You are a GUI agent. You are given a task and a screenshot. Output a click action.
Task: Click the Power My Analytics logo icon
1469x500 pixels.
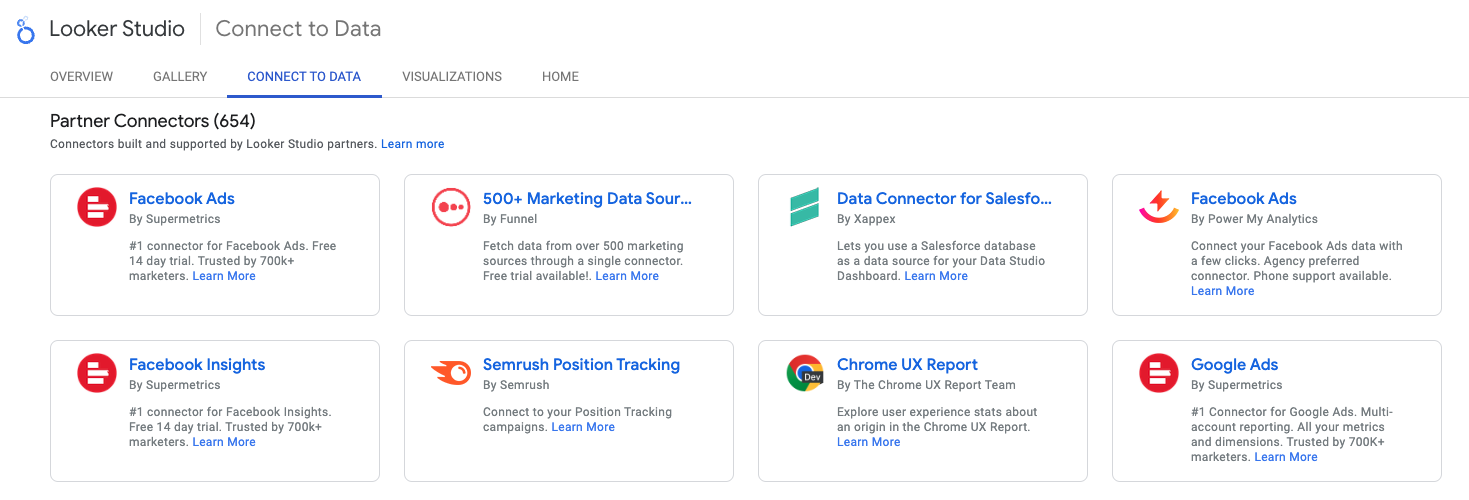(1159, 208)
